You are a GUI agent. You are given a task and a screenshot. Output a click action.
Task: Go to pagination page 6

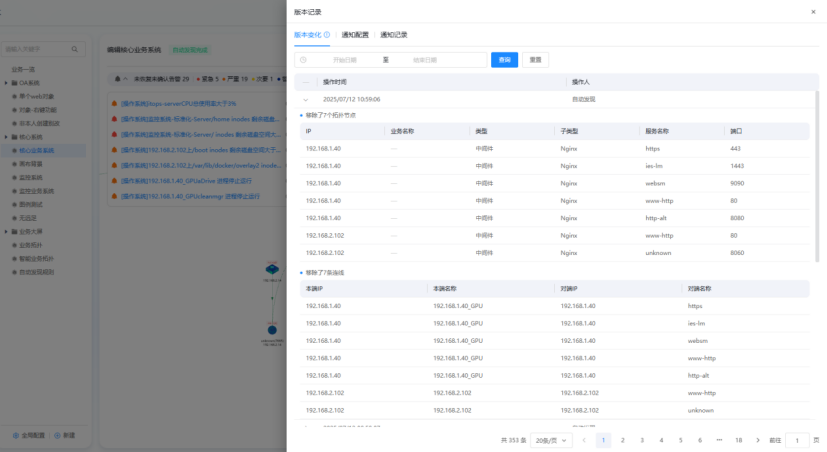700,440
